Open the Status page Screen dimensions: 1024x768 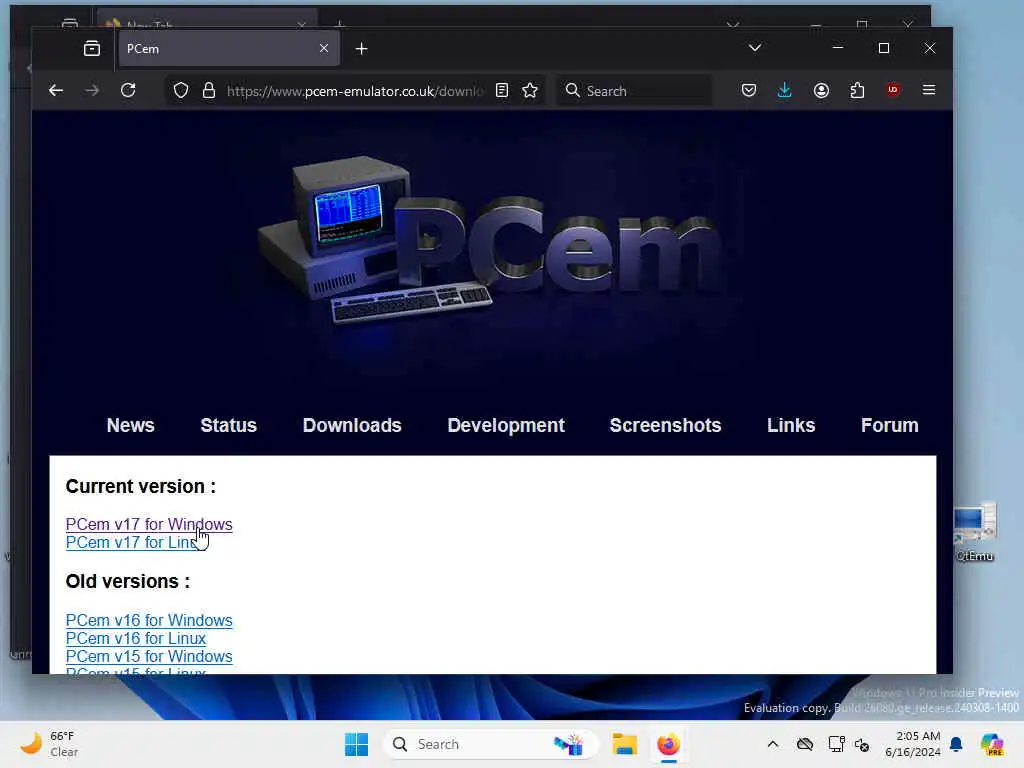229,425
